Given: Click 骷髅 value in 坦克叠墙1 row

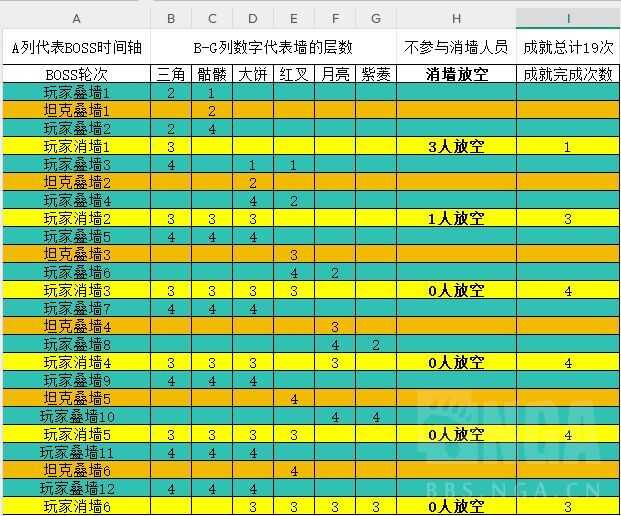Looking at the screenshot, I should coord(212,110).
